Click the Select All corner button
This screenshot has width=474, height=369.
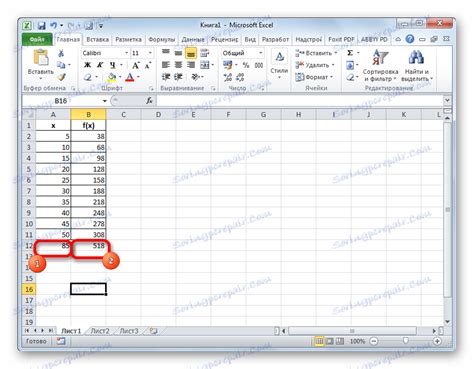tap(29, 114)
